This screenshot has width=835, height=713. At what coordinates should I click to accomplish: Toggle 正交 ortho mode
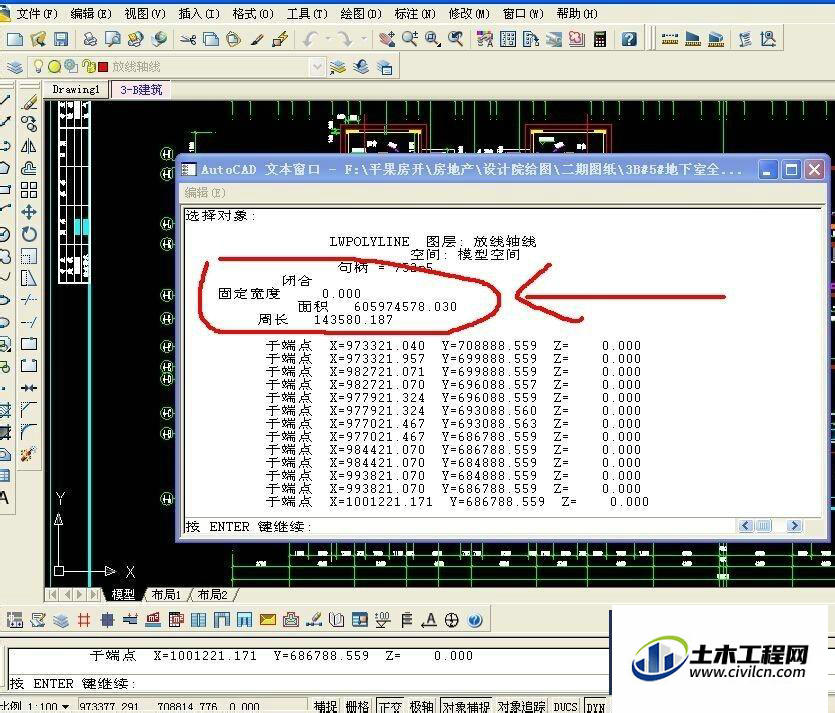(x=389, y=706)
